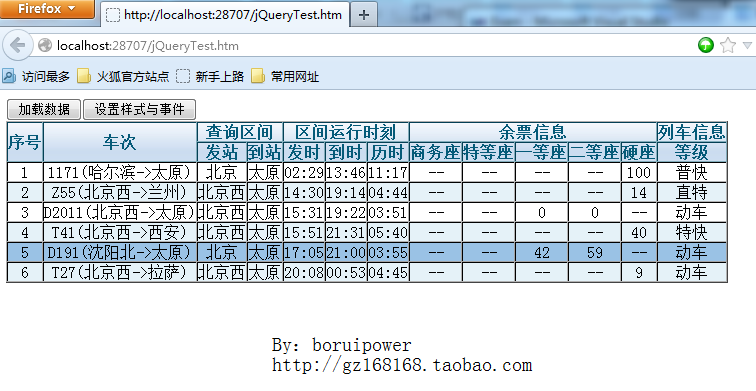Click the 特快 grade cell

click(692, 232)
